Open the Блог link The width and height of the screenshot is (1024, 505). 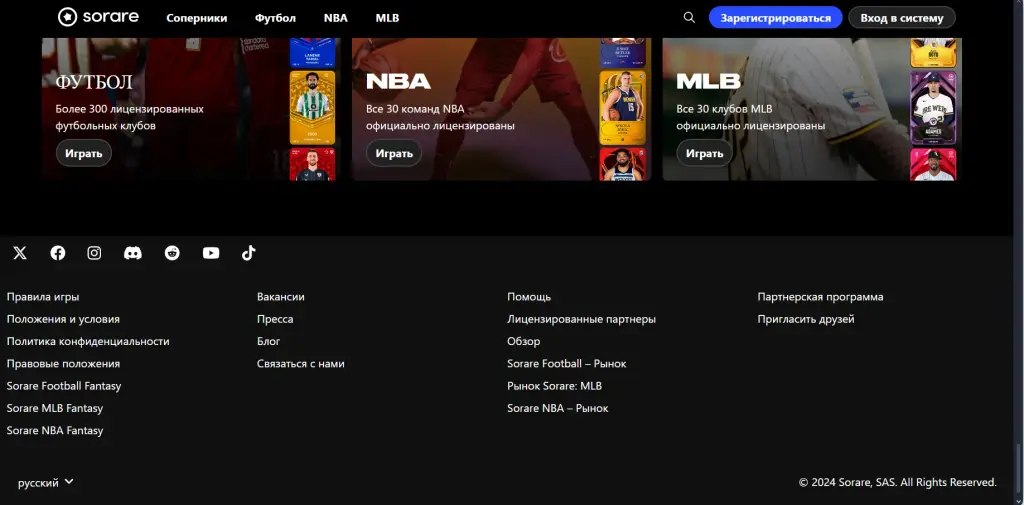click(x=268, y=341)
